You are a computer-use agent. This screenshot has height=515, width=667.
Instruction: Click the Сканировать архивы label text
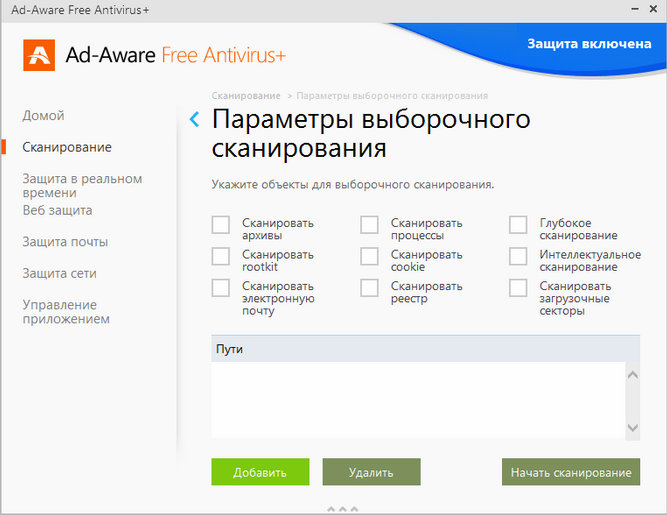278,229
